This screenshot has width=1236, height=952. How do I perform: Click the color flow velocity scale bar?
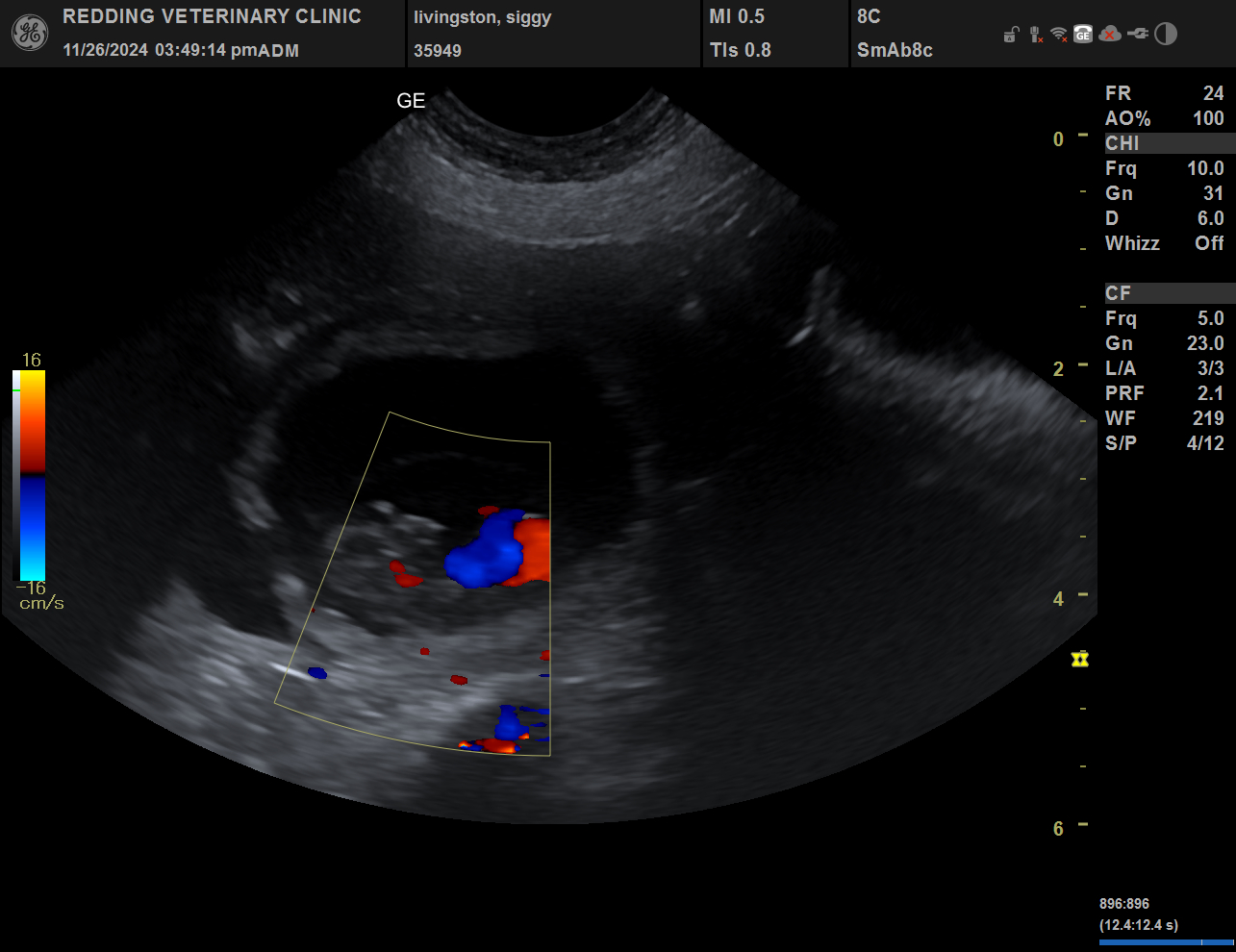click(x=33, y=476)
